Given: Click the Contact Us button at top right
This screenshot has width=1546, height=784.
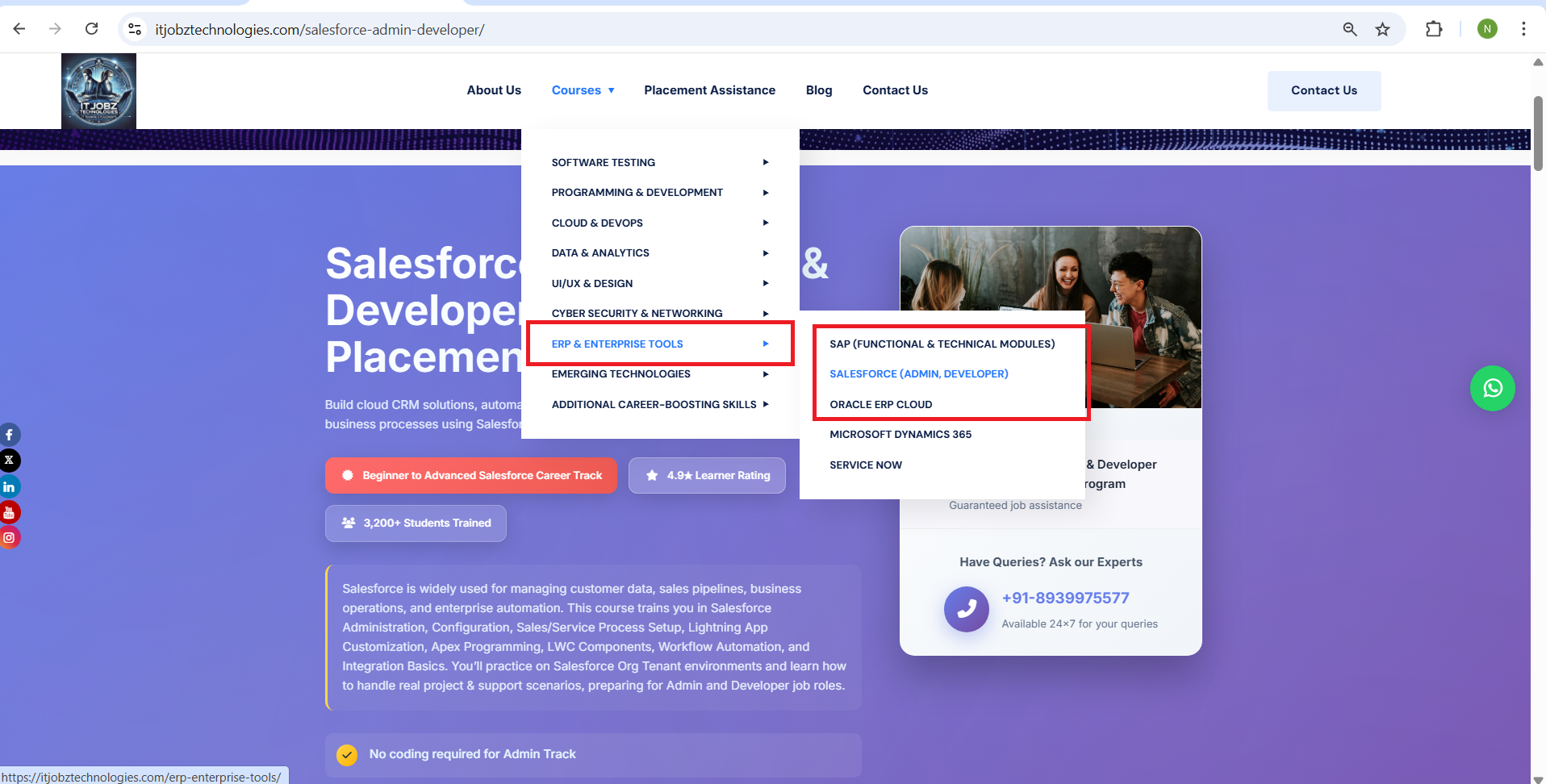Looking at the screenshot, I should (1323, 91).
